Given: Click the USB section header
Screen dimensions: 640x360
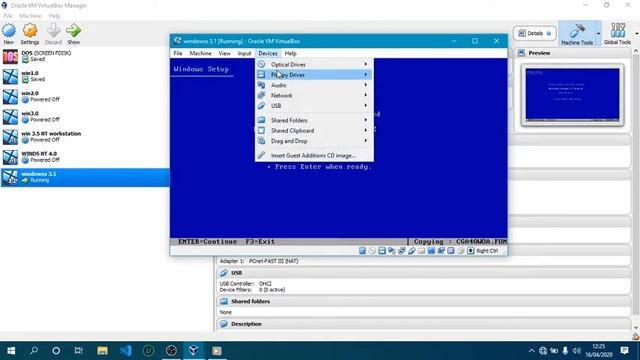Looking at the screenshot, I should (x=423, y=273).
